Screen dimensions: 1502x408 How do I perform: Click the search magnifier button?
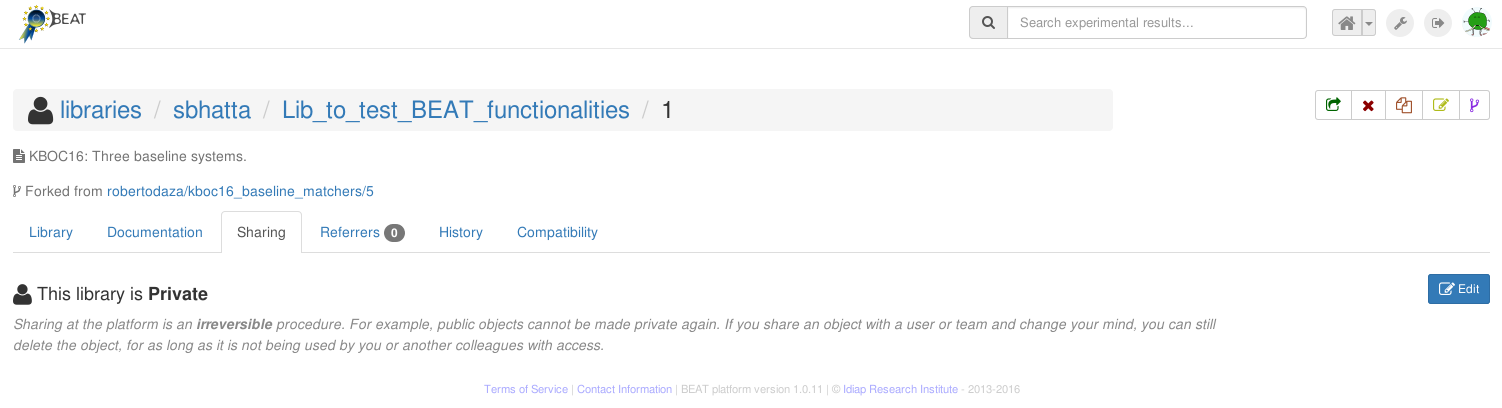[988, 23]
